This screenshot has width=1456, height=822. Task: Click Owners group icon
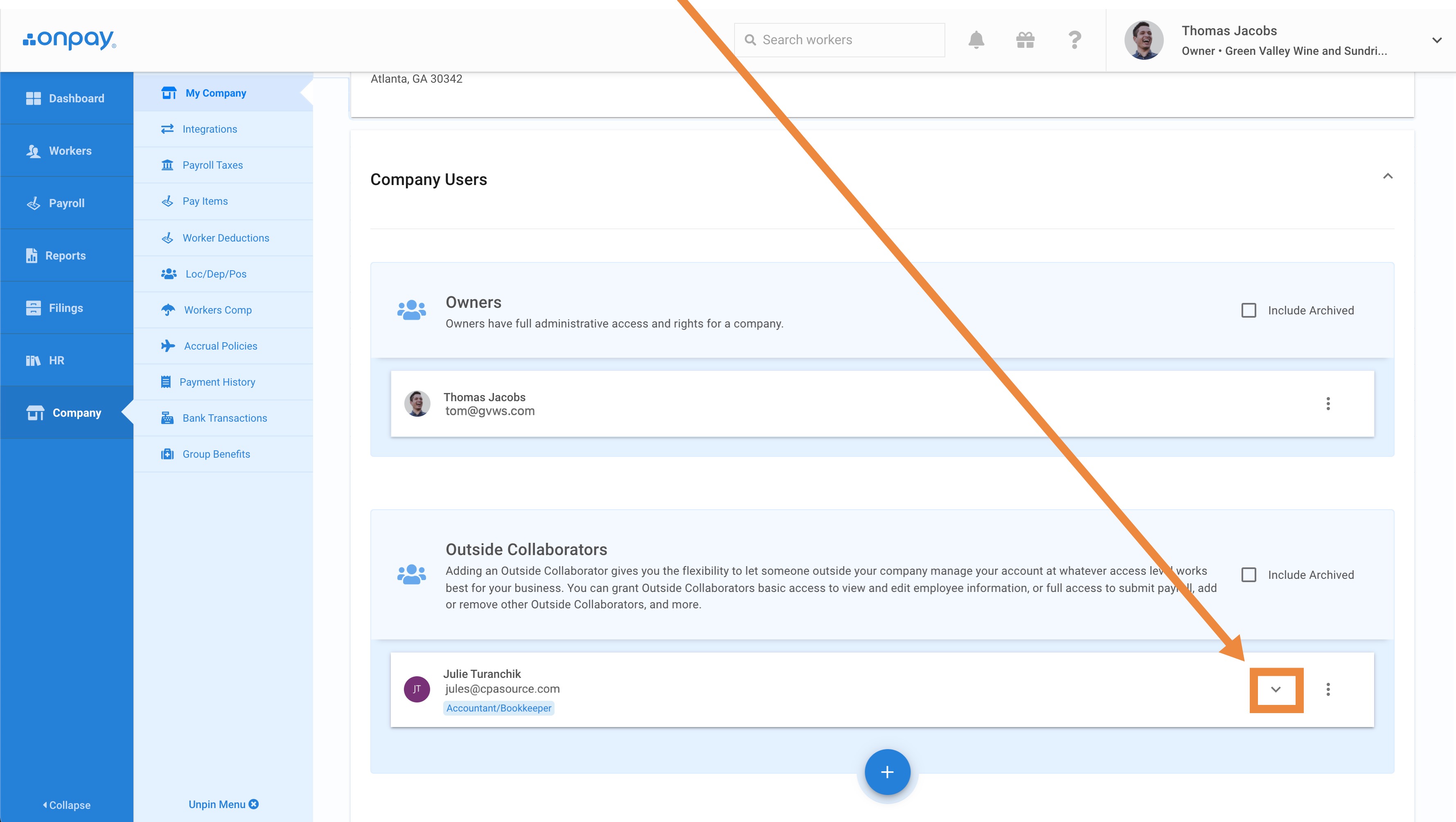[412, 310]
